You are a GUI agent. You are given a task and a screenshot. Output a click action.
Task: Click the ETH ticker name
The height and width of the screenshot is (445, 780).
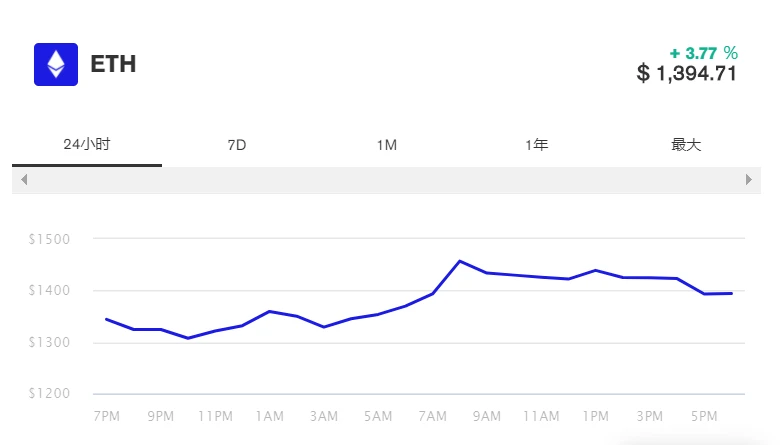point(113,64)
